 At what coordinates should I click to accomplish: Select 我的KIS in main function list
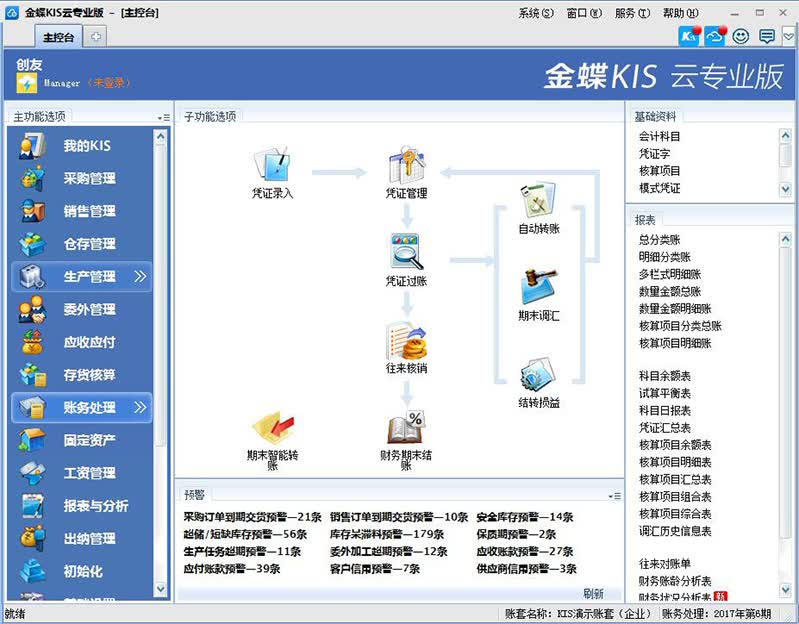[x=80, y=146]
